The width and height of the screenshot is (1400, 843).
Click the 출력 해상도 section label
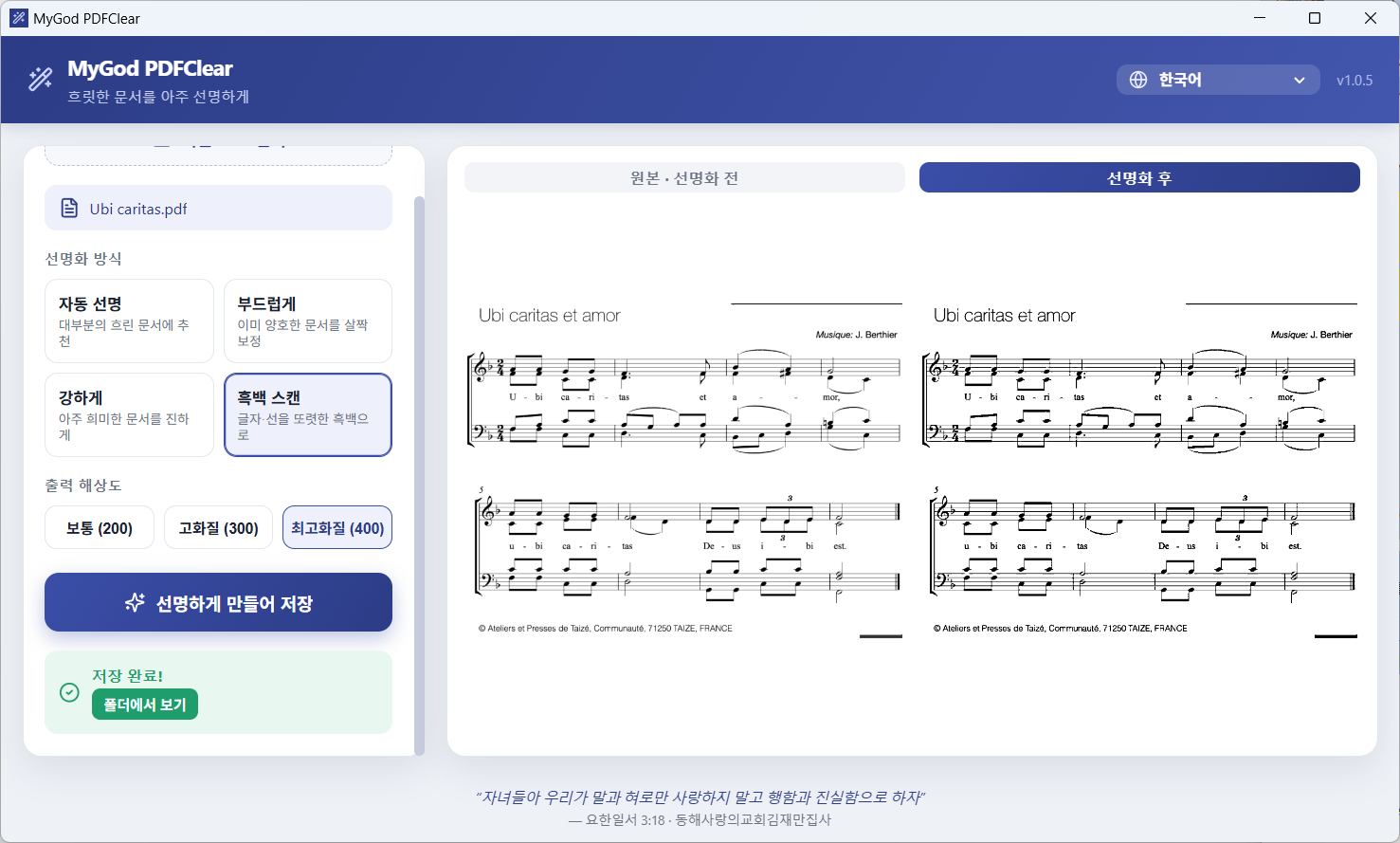click(83, 486)
